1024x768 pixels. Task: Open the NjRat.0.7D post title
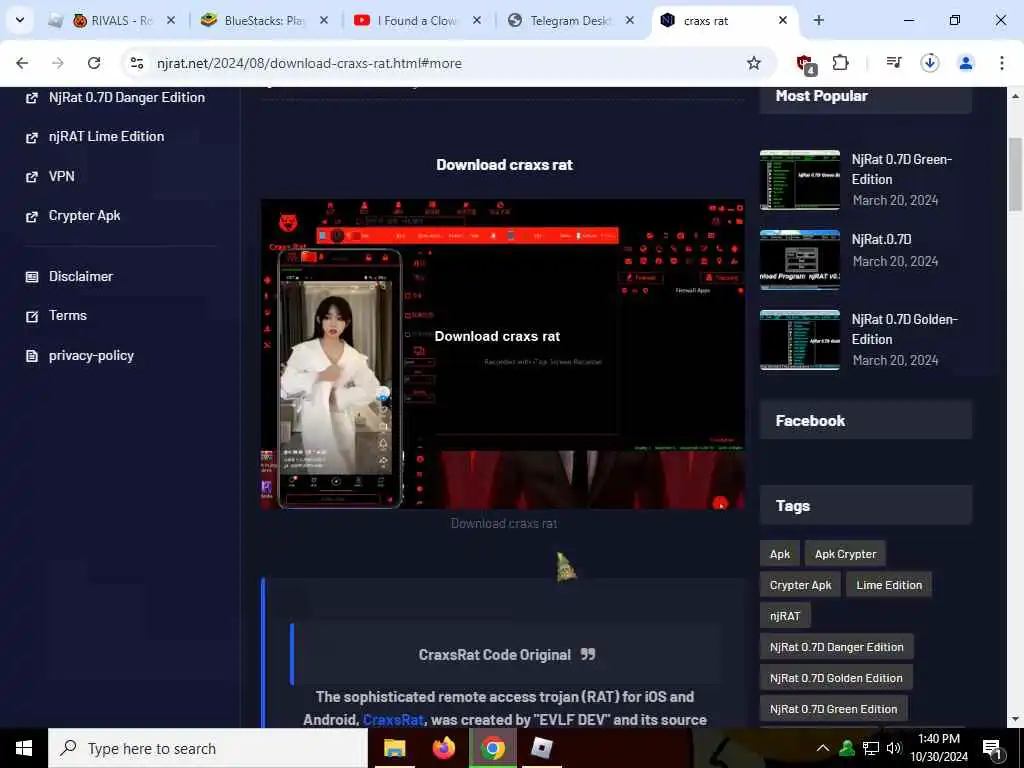(881, 240)
